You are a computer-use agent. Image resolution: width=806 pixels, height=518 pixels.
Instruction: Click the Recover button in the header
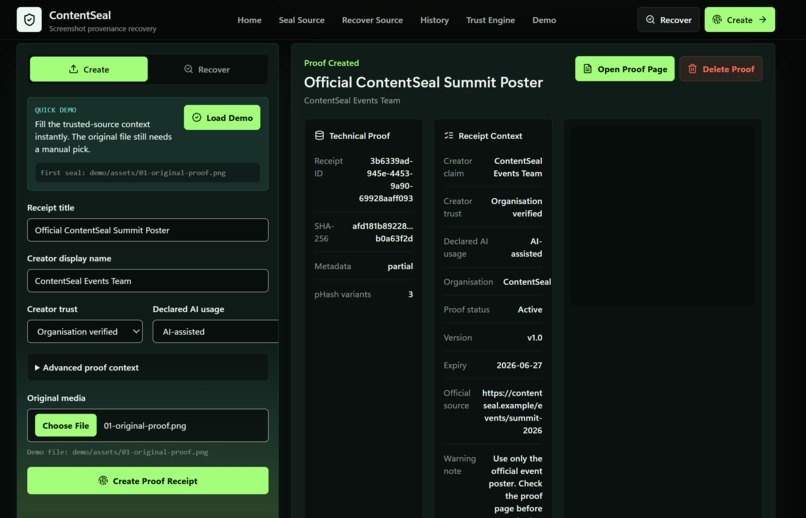[668, 20]
